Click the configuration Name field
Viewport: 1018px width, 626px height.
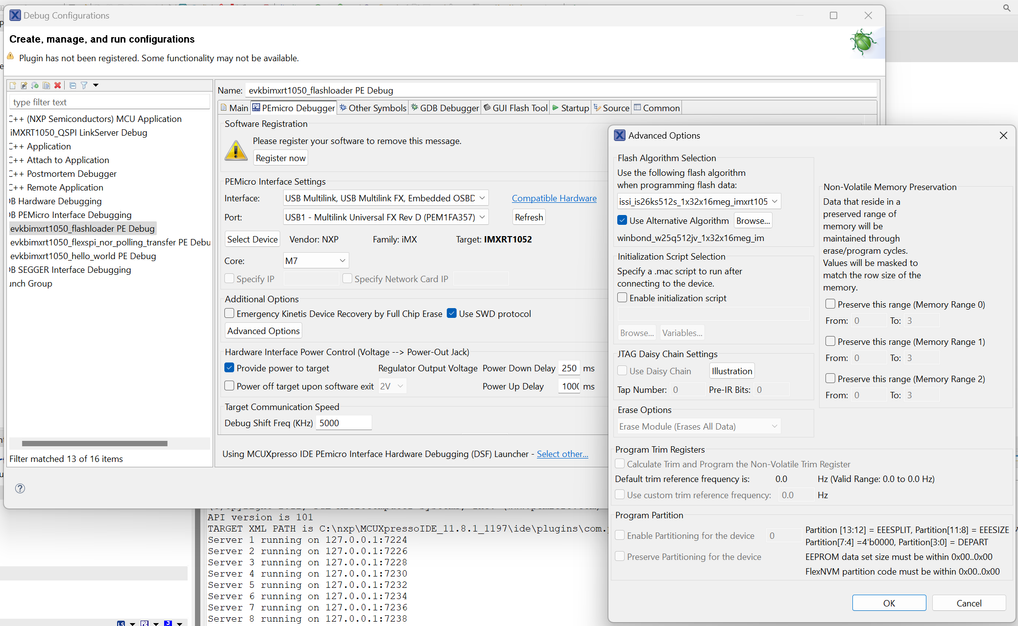tap(562, 90)
